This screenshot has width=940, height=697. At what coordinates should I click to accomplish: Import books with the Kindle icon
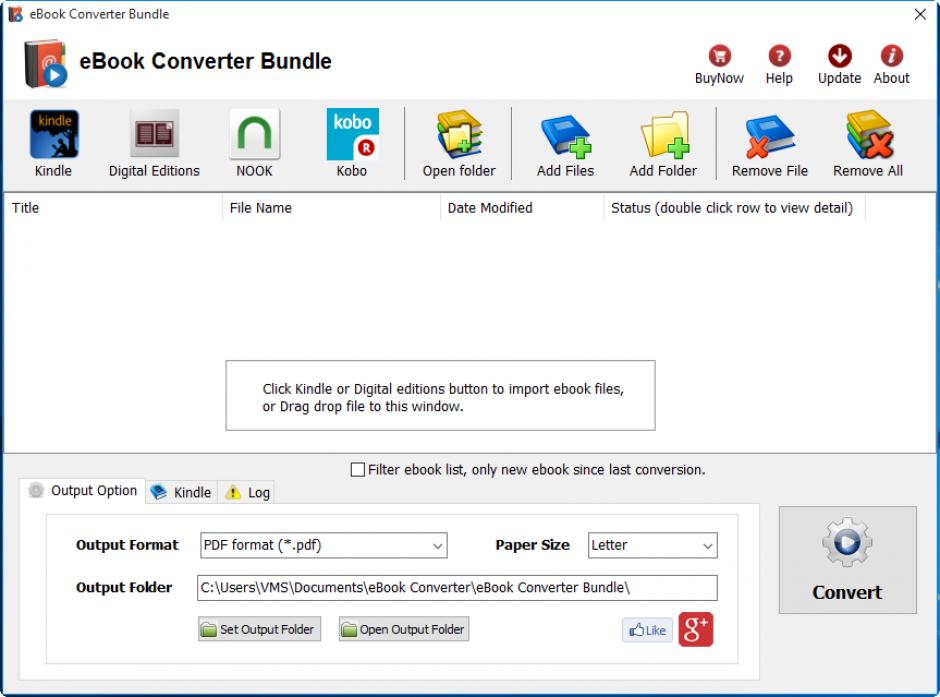(54, 144)
